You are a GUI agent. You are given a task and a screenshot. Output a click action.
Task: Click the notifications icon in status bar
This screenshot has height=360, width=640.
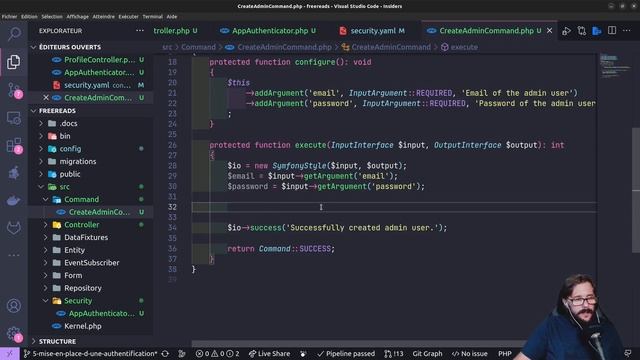tap(628, 353)
